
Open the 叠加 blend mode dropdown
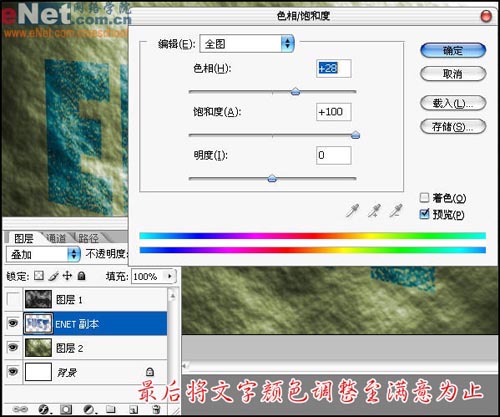(x=43, y=255)
